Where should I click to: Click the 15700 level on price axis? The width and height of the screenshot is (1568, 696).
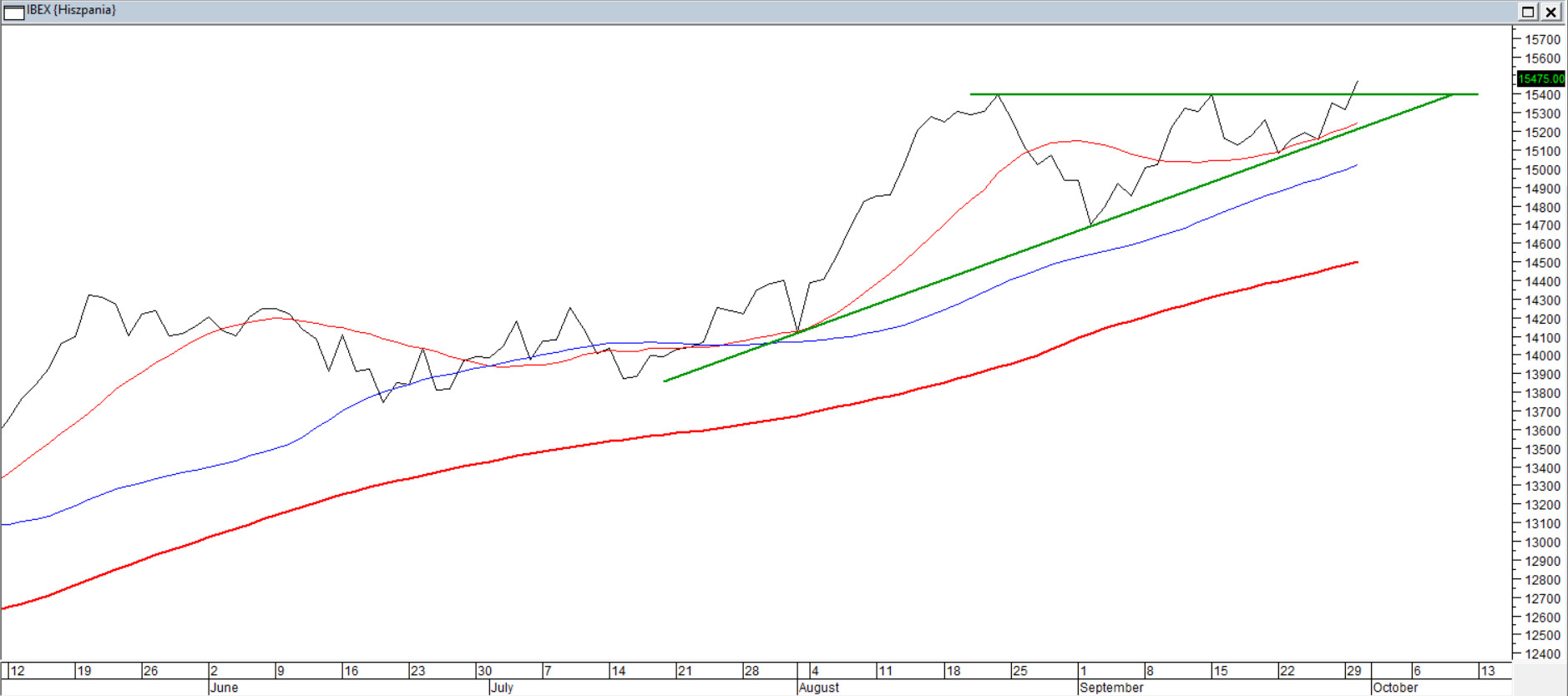pos(1542,40)
